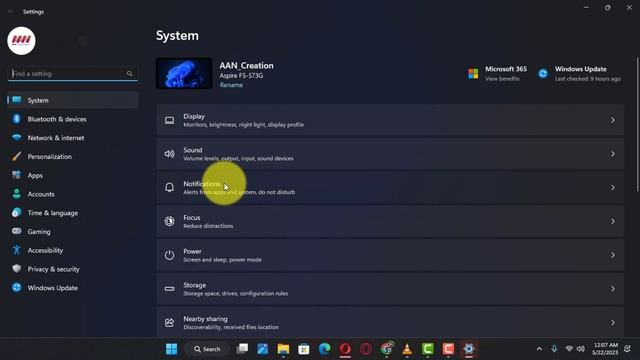This screenshot has width=640, height=360.
Task: Click the notification center icon in tray
Action: pos(628,349)
